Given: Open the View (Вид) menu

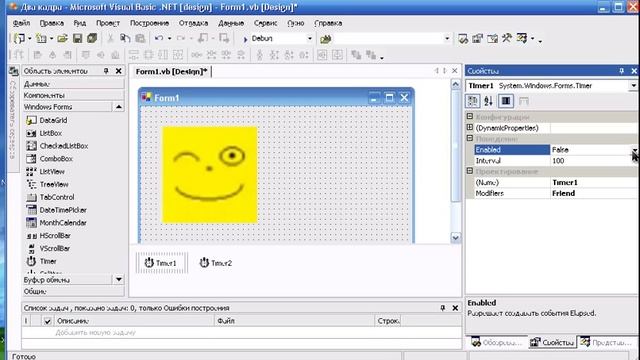Looking at the screenshot, I should tap(80, 23).
